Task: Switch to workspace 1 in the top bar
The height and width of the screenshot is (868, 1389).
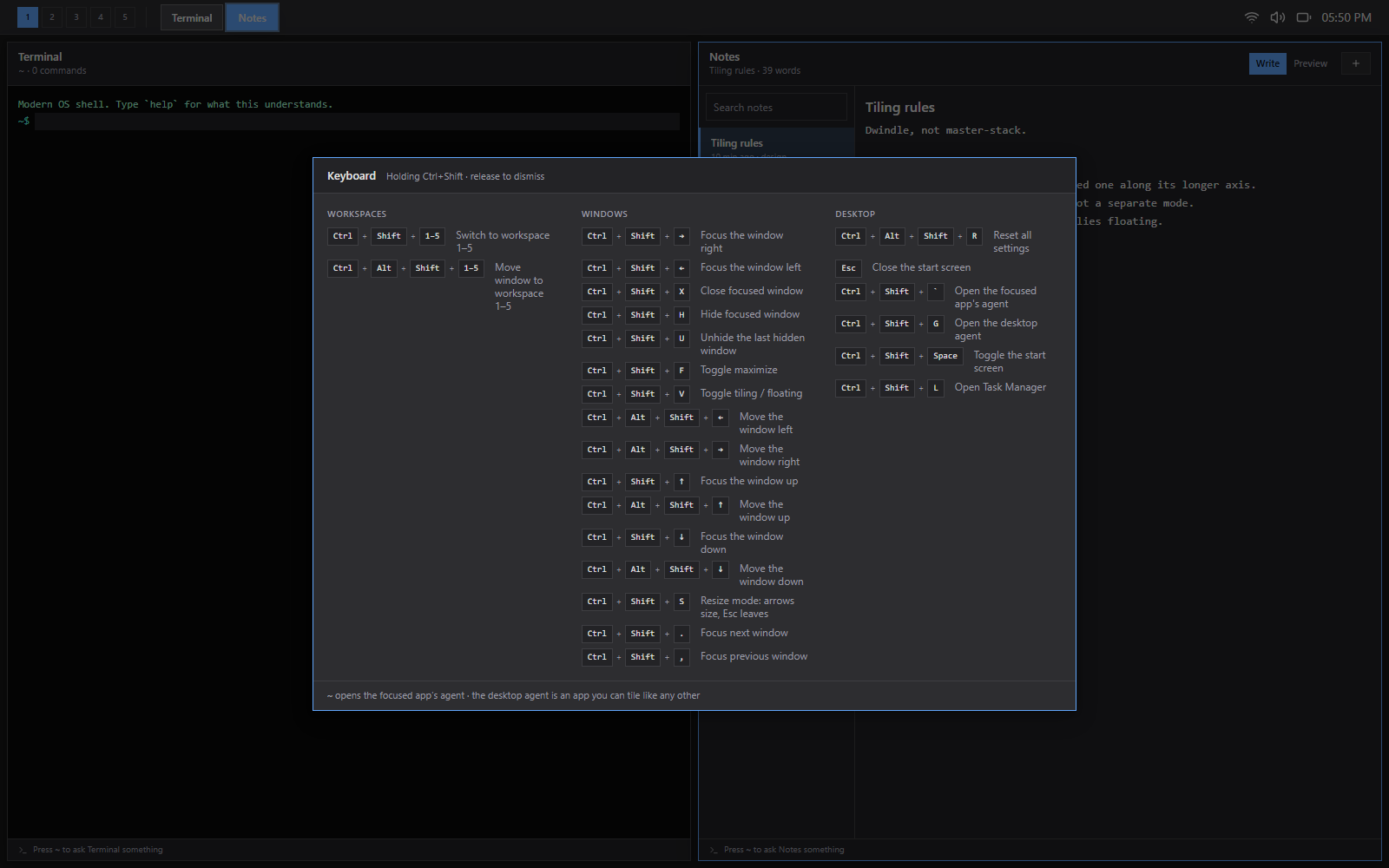Action: tap(28, 17)
